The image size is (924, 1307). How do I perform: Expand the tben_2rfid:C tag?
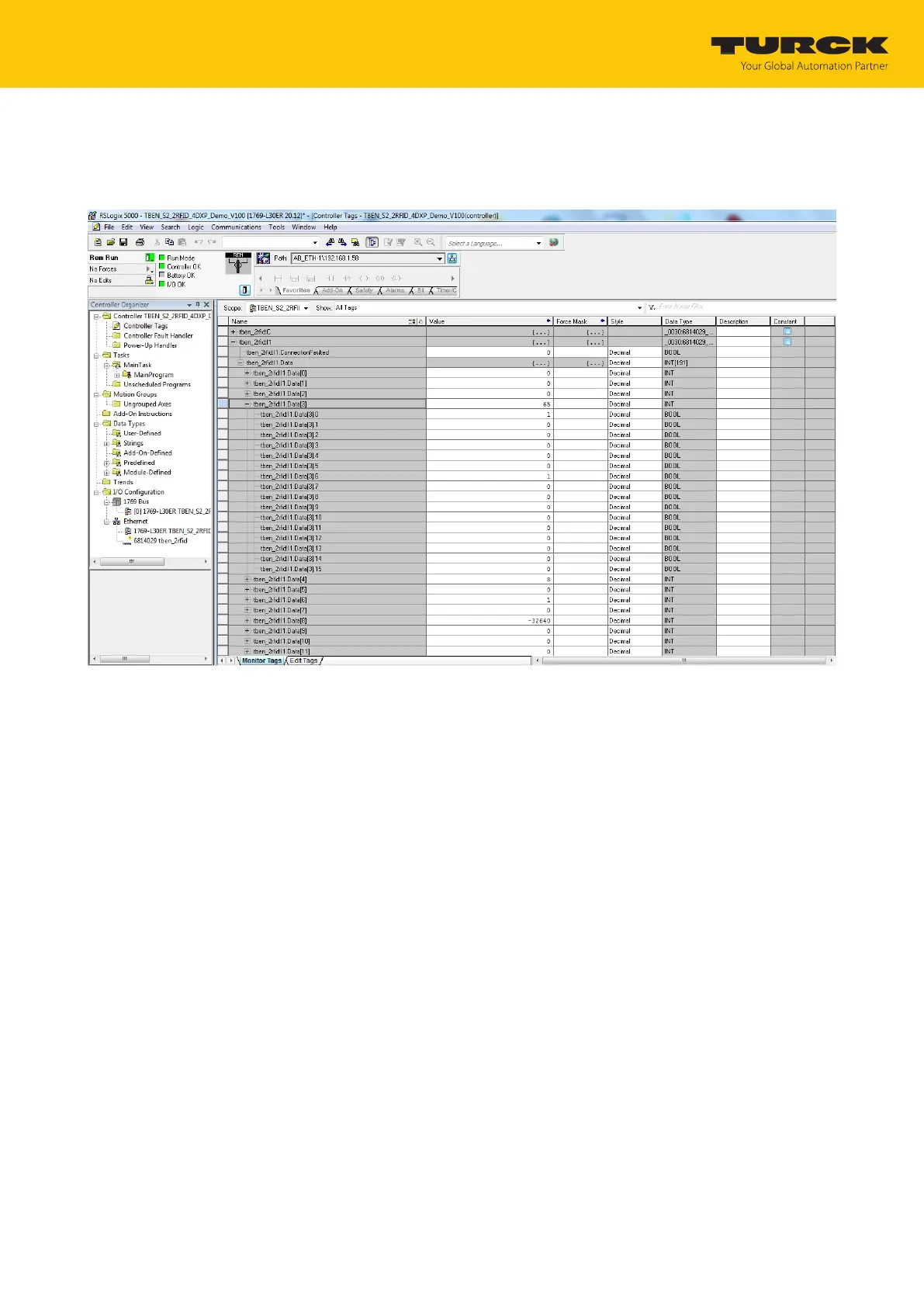point(234,332)
